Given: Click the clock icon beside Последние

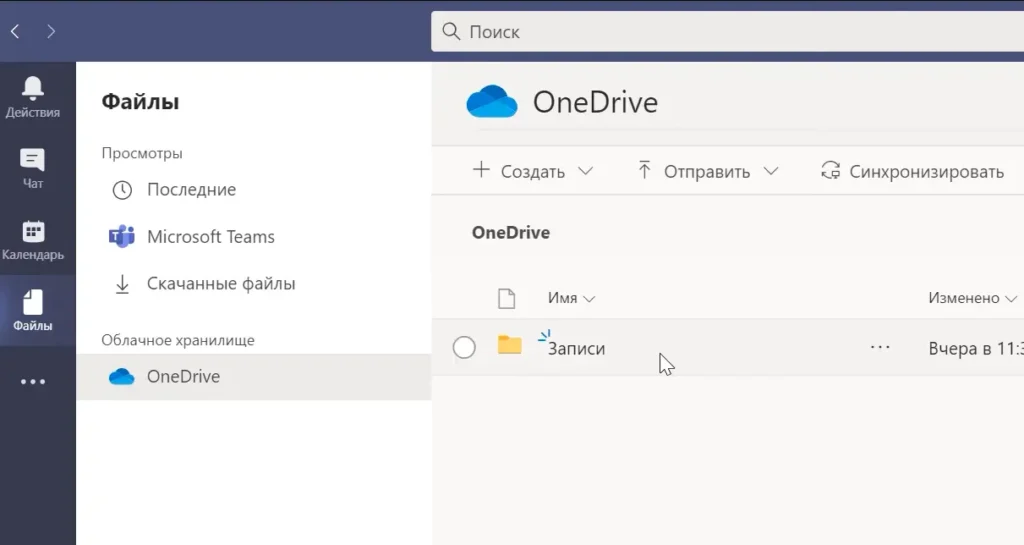Looking at the screenshot, I should 122,190.
